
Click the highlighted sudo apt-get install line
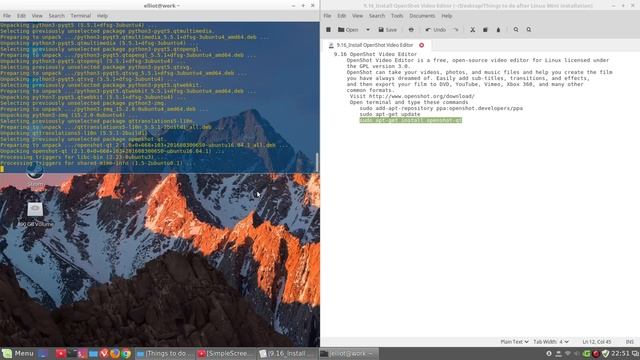click(411, 120)
